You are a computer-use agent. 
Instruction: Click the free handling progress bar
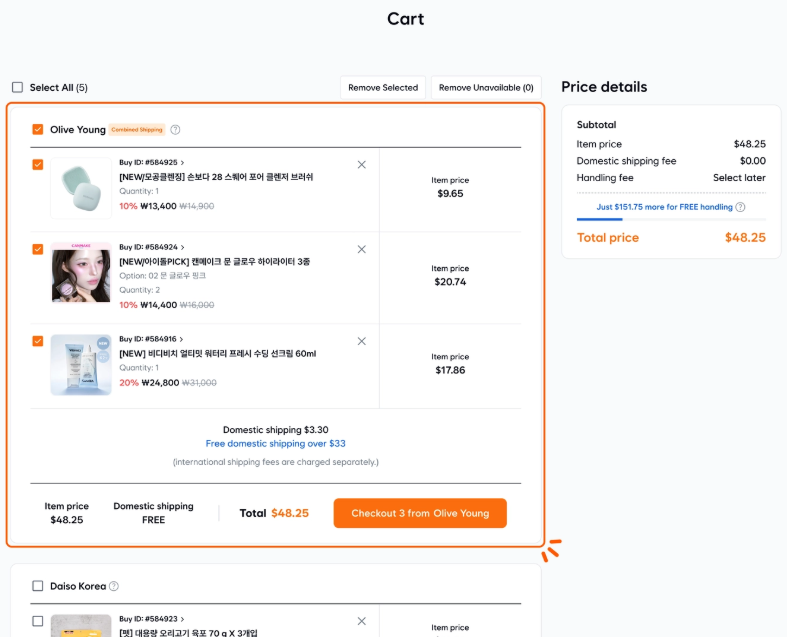pyautogui.click(x=671, y=219)
